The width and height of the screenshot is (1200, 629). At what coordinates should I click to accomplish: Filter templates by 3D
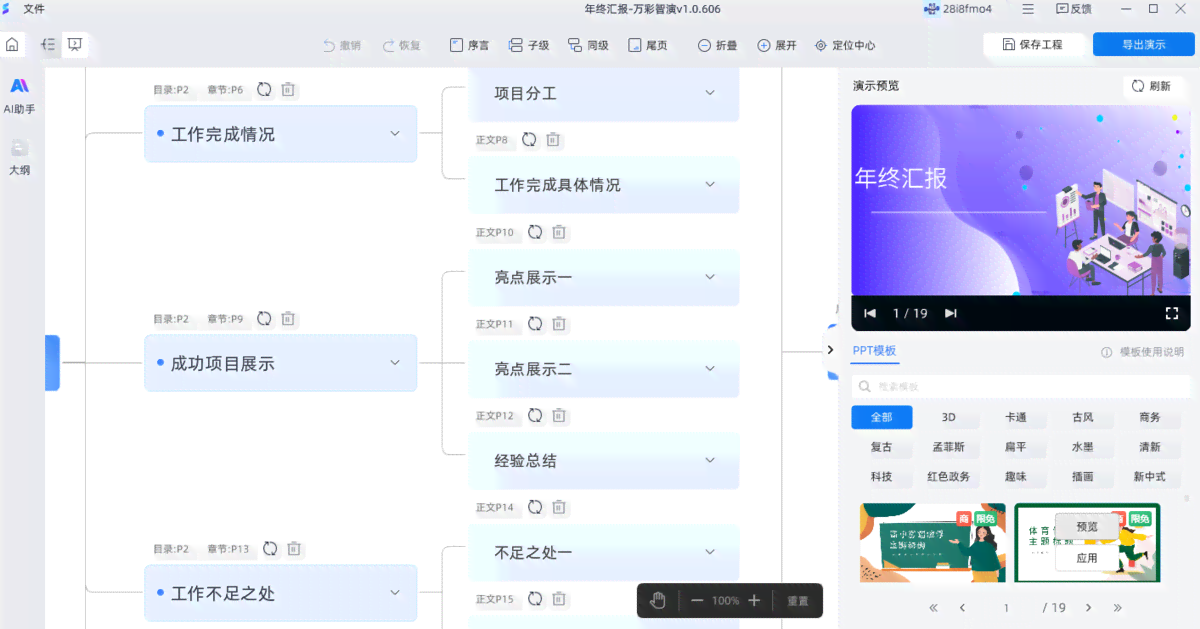[x=948, y=417]
